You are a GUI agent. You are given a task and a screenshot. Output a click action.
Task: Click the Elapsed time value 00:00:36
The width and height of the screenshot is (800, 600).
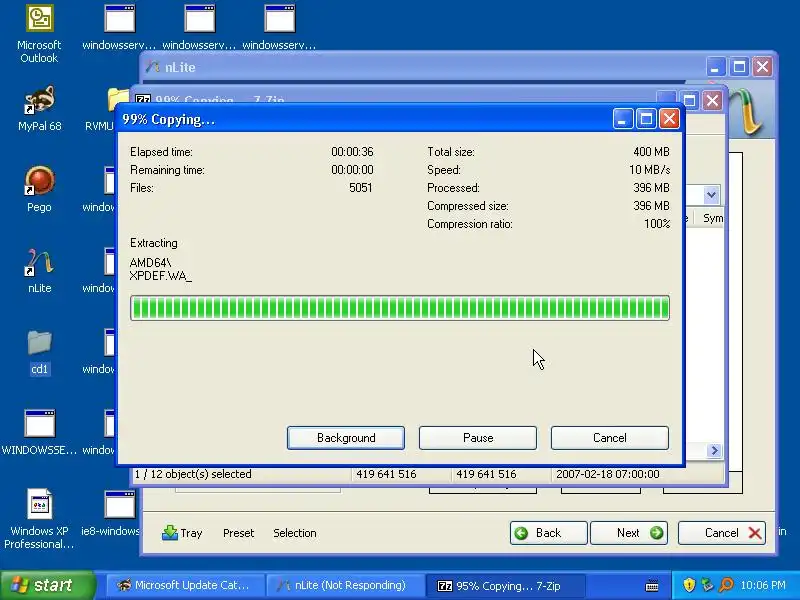(352, 152)
